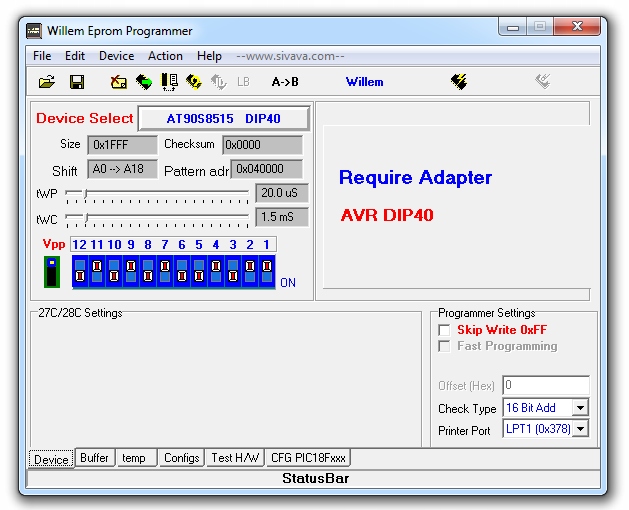
Task: Click the open file folder icon
Action: [x=46, y=82]
